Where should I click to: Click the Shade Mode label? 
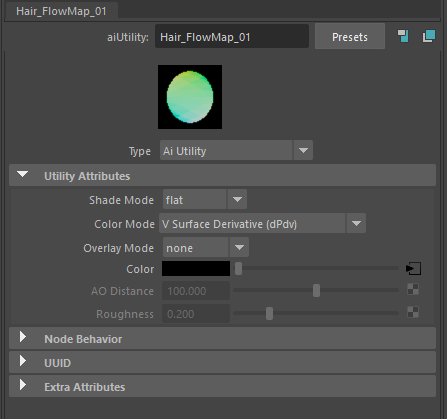121,200
